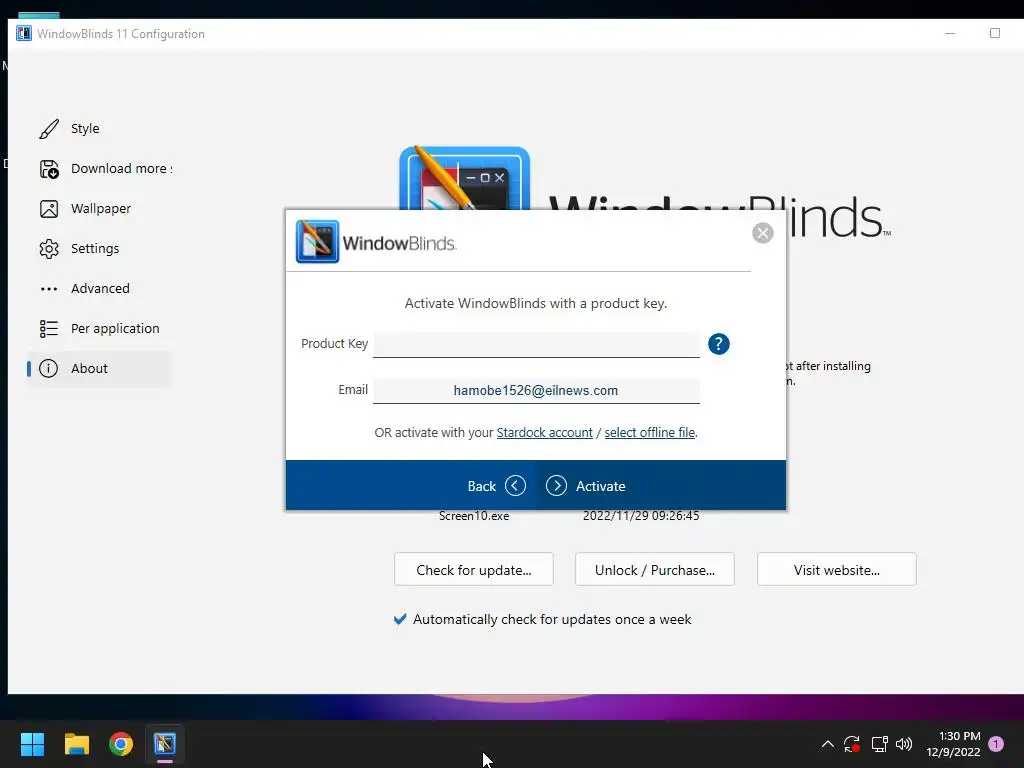Open the Advanced section

(x=100, y=288)
